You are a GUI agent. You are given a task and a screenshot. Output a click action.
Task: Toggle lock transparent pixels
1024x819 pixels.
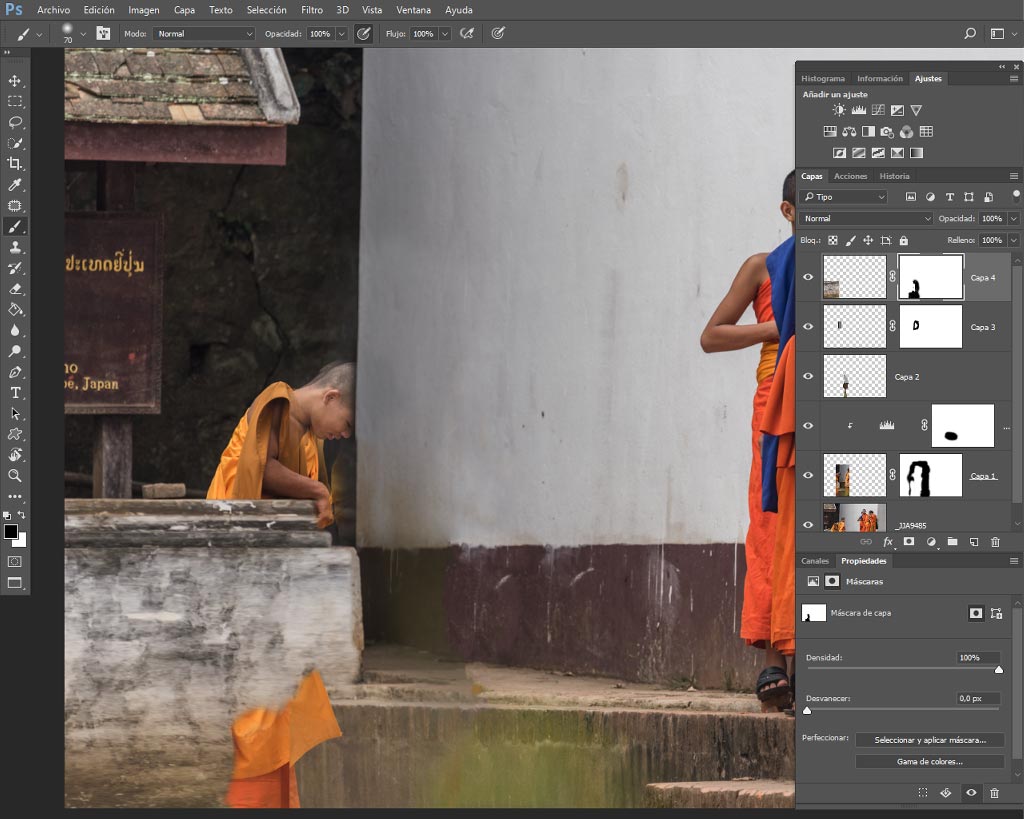coord(833,240)
